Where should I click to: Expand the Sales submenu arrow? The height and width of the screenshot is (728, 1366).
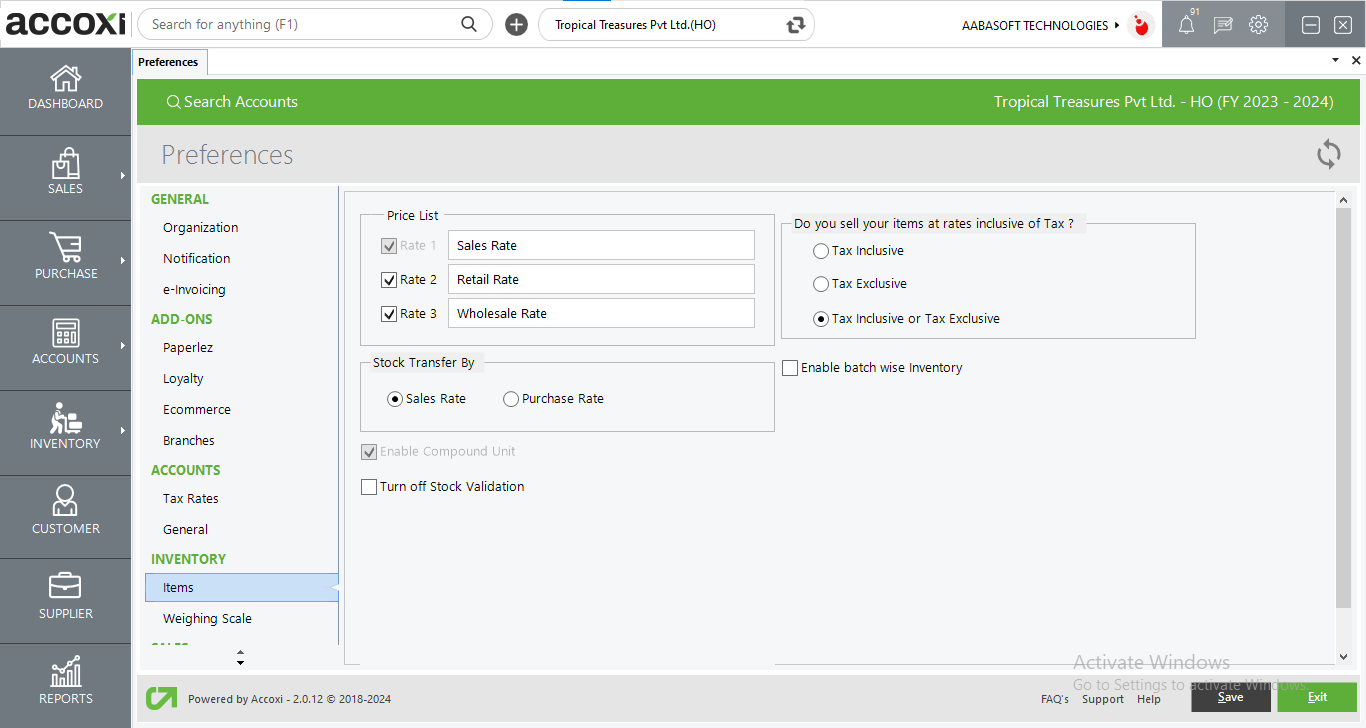[123, 176]
